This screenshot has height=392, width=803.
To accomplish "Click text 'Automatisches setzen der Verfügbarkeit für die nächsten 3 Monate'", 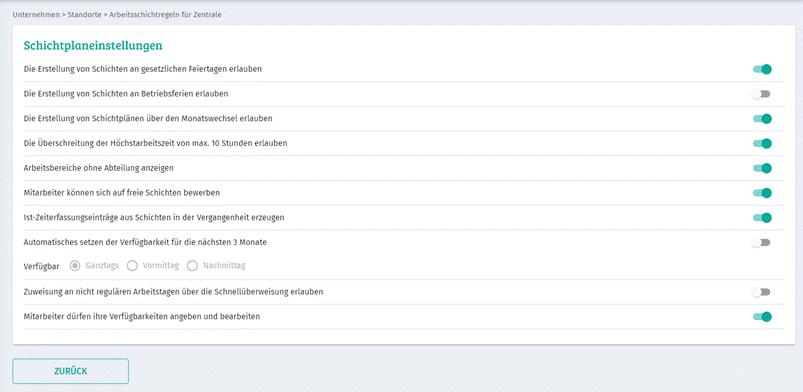I will coord(145,242).
